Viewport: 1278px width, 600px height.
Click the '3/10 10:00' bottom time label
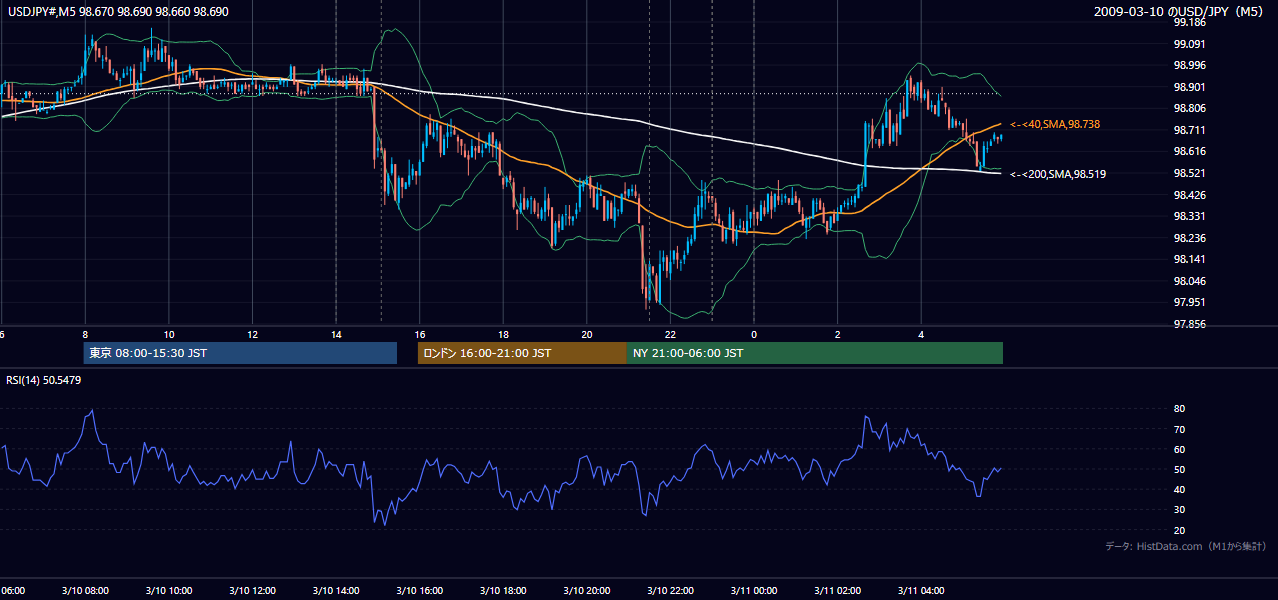pyautogui.click(x=168, y=591)
